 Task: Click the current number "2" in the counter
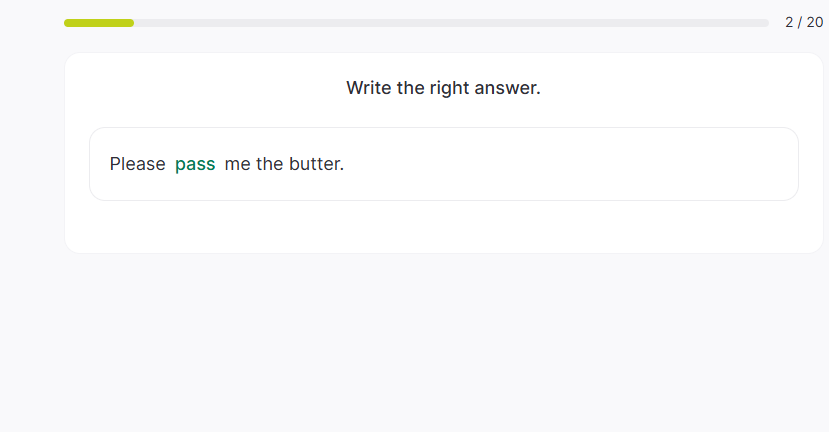[789, 22]
